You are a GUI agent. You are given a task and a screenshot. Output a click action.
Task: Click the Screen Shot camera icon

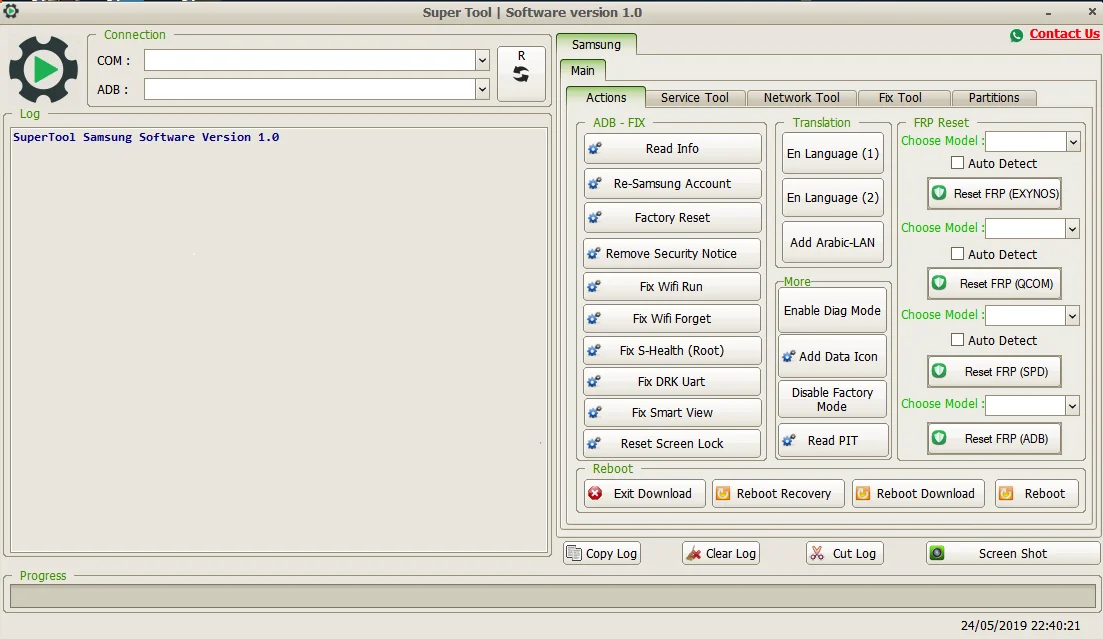(937, 553)
